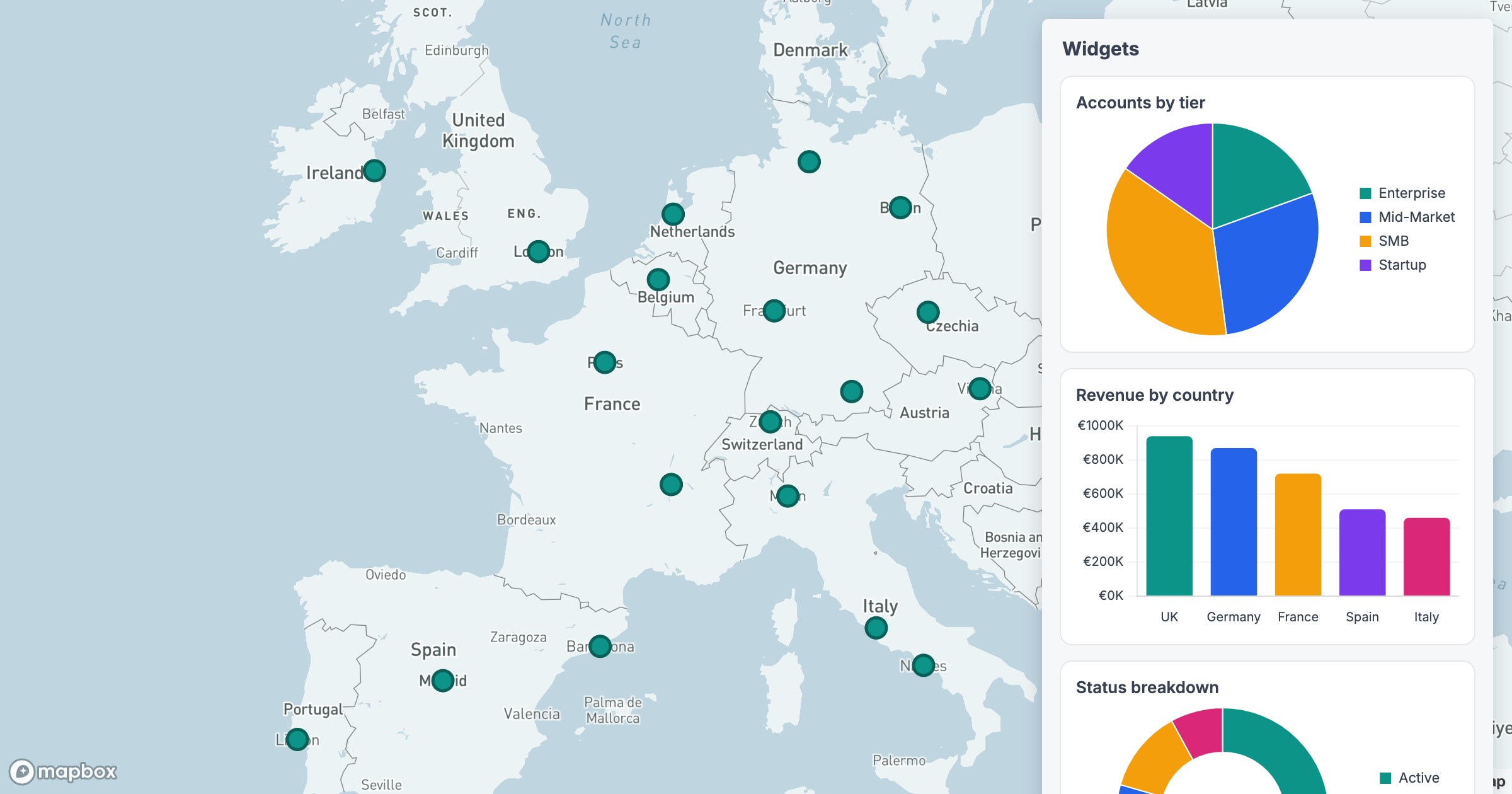Screen dimensions: 1512x794
Task: Toggle Startup legend entry
Action: [1393, 265]
